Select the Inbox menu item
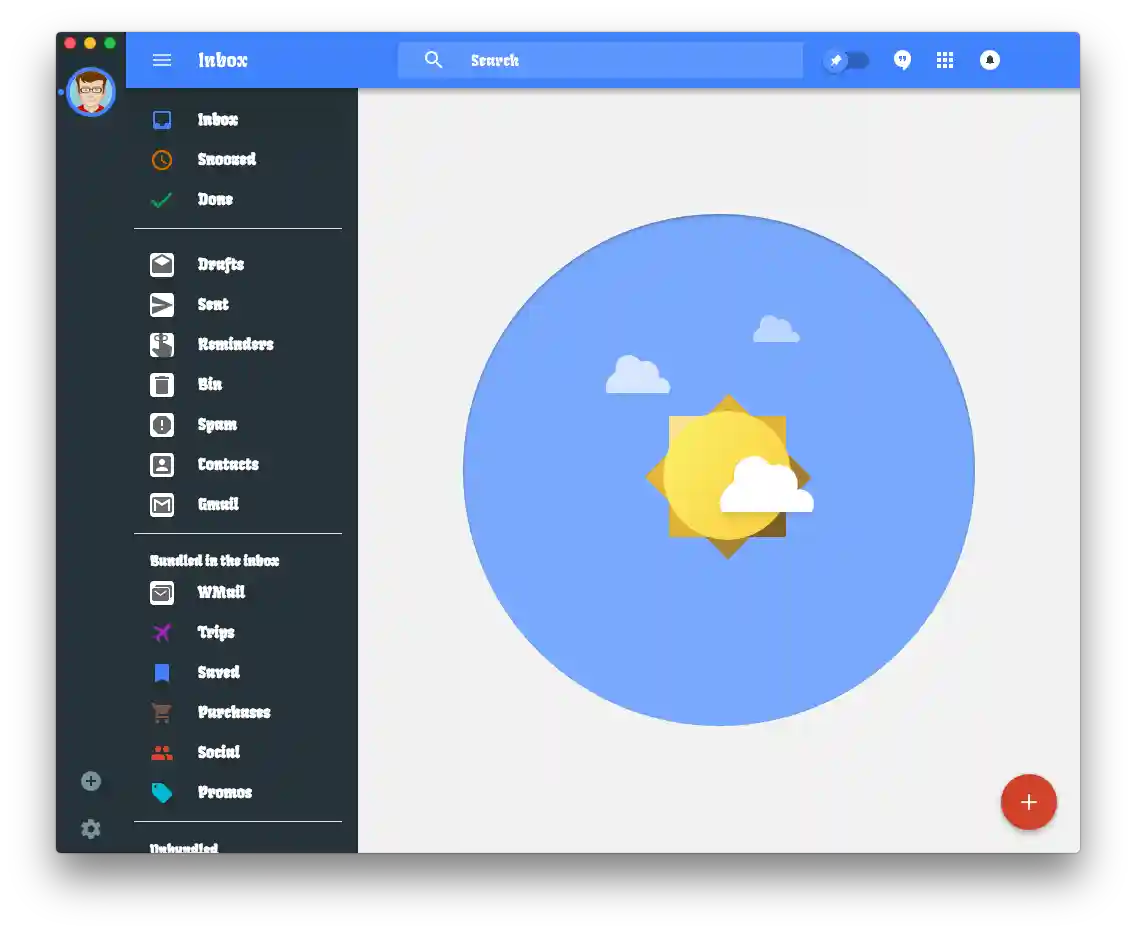 218,120
